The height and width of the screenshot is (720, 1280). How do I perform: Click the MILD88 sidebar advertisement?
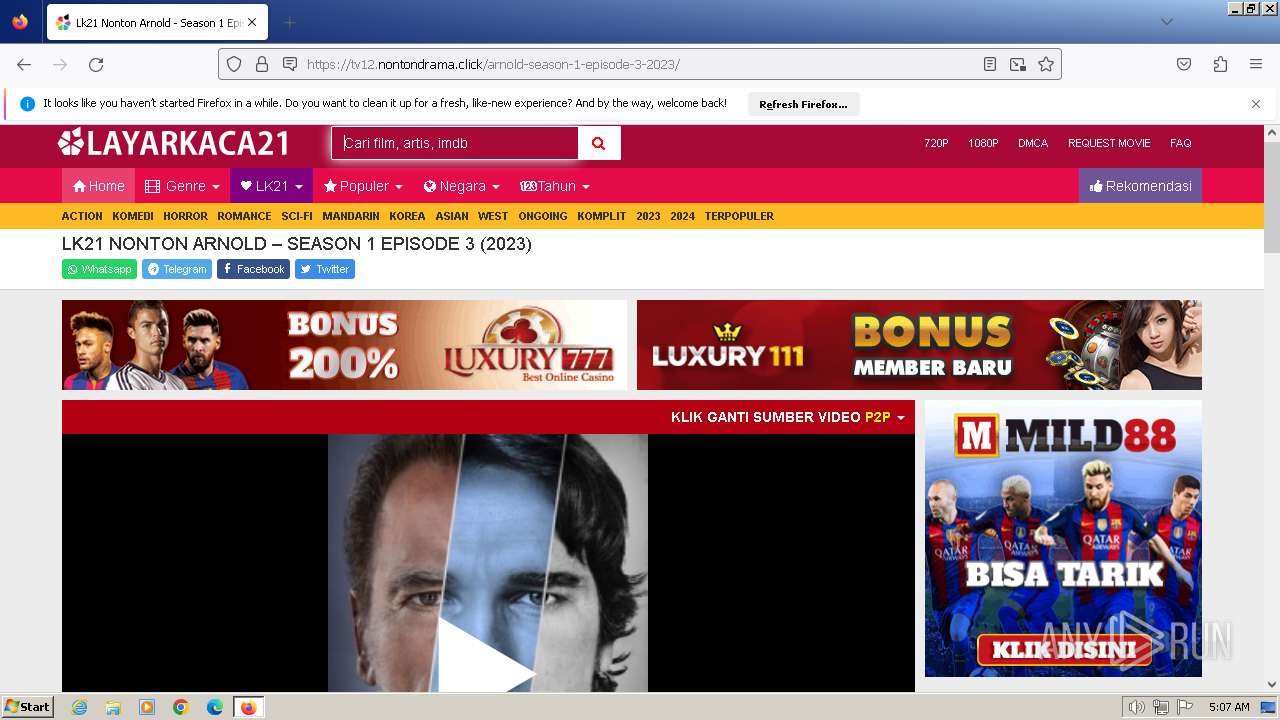pos(1063,538)
